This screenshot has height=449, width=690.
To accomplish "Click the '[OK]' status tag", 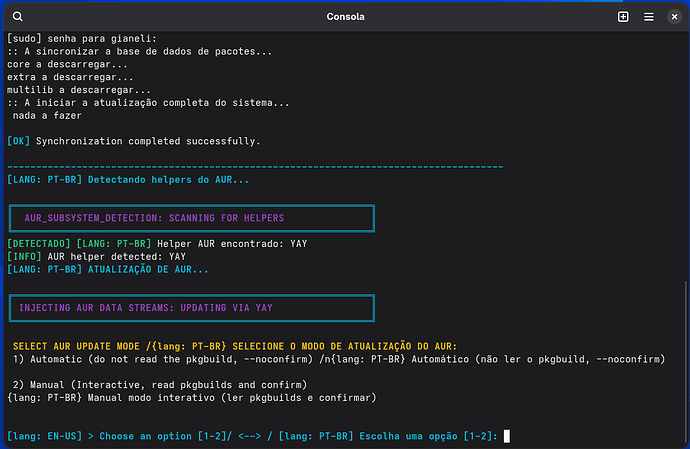I will [18, 141].
